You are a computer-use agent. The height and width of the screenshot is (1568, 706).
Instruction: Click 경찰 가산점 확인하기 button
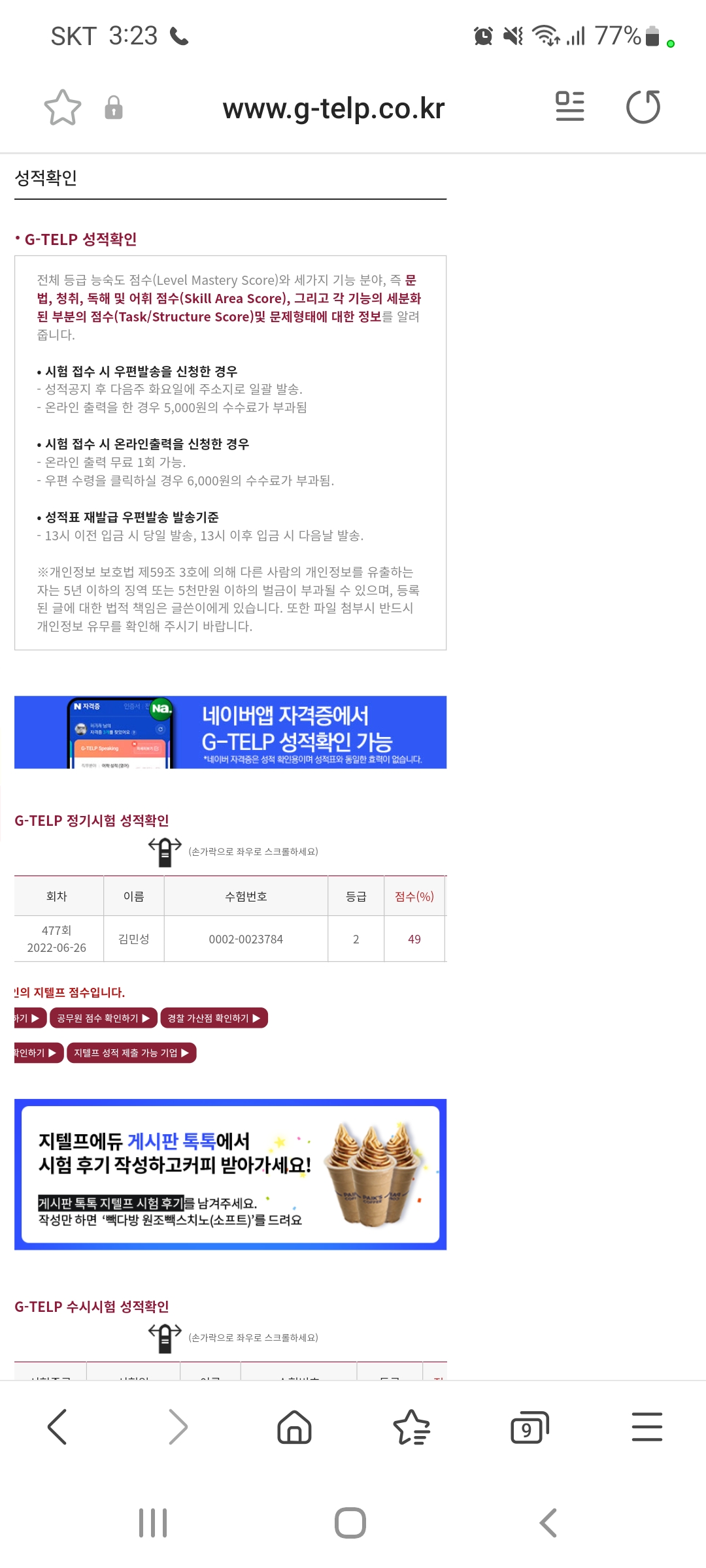(214, 1018)
